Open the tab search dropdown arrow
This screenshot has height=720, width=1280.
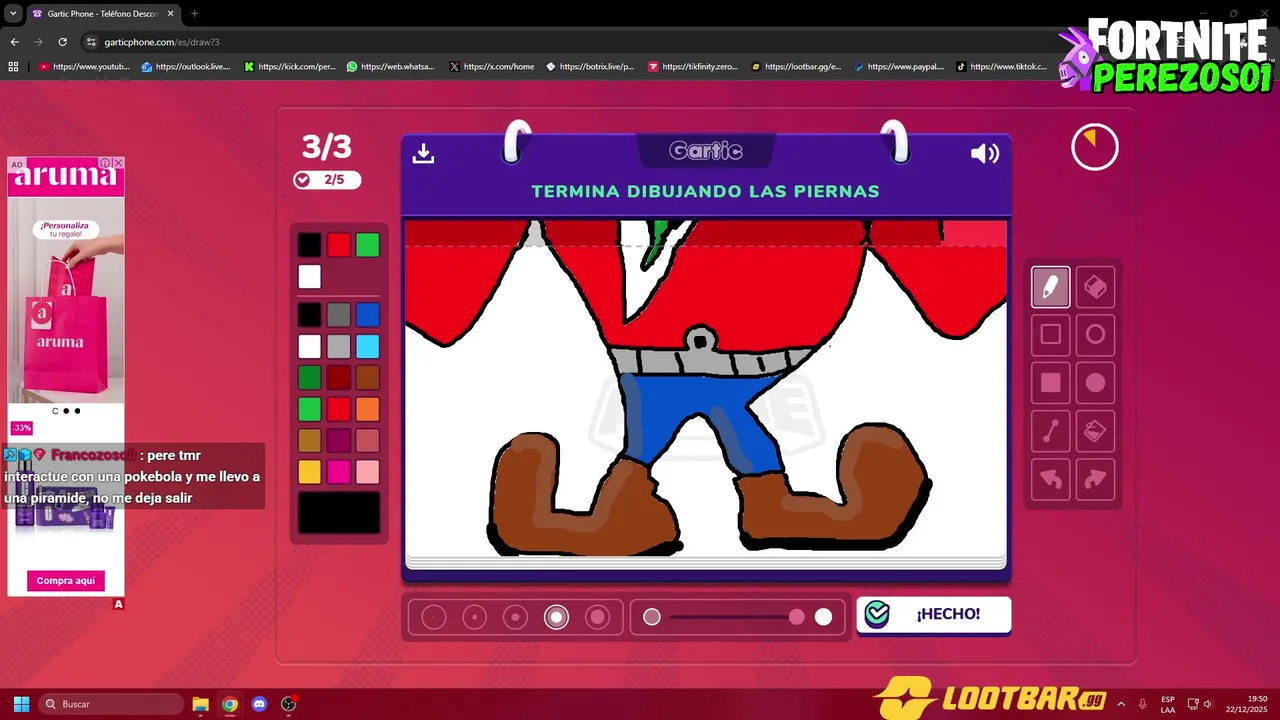[x=12, y=14]
